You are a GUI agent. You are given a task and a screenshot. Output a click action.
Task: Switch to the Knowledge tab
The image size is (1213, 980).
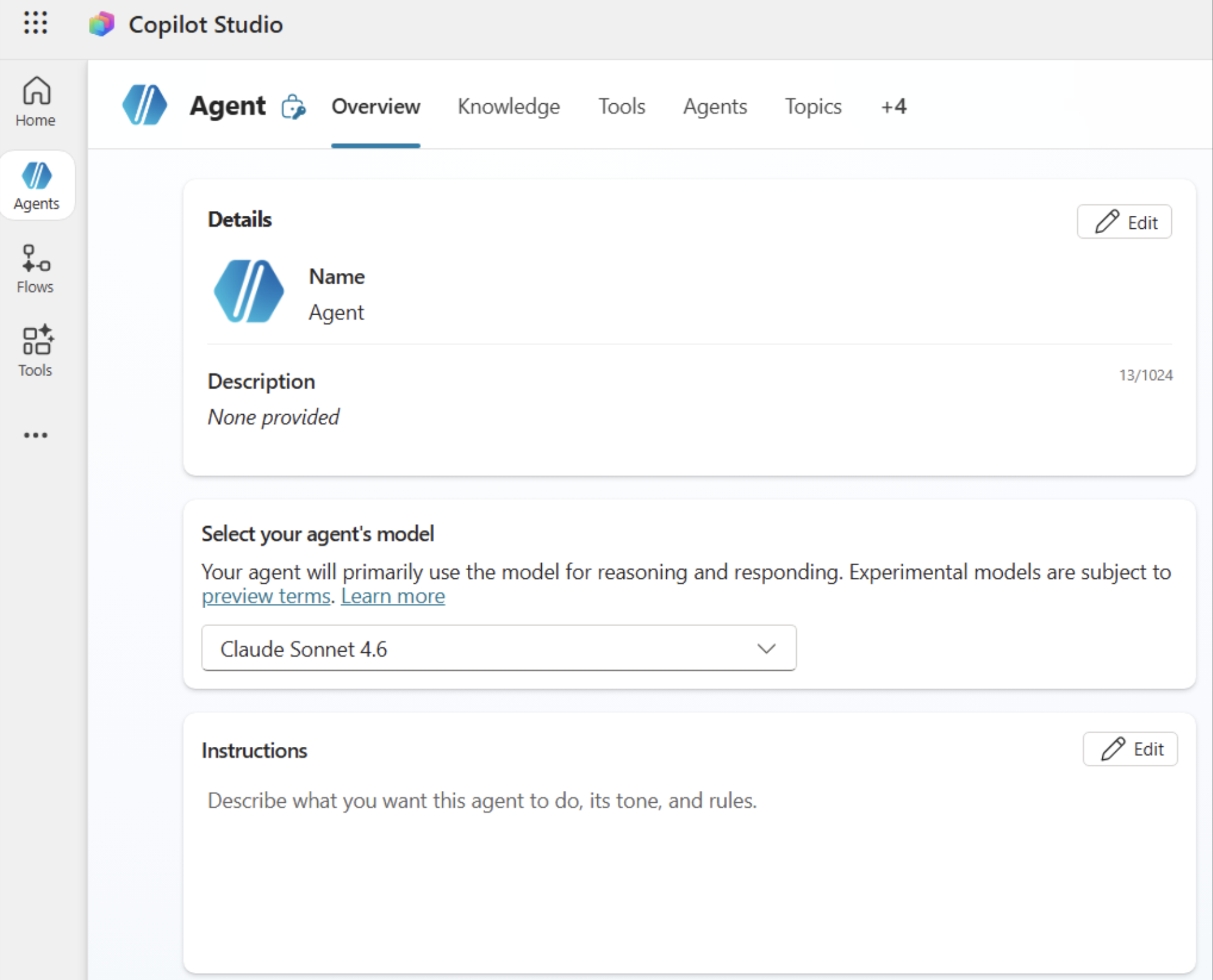pyautogui.click(x=508, y=106)
